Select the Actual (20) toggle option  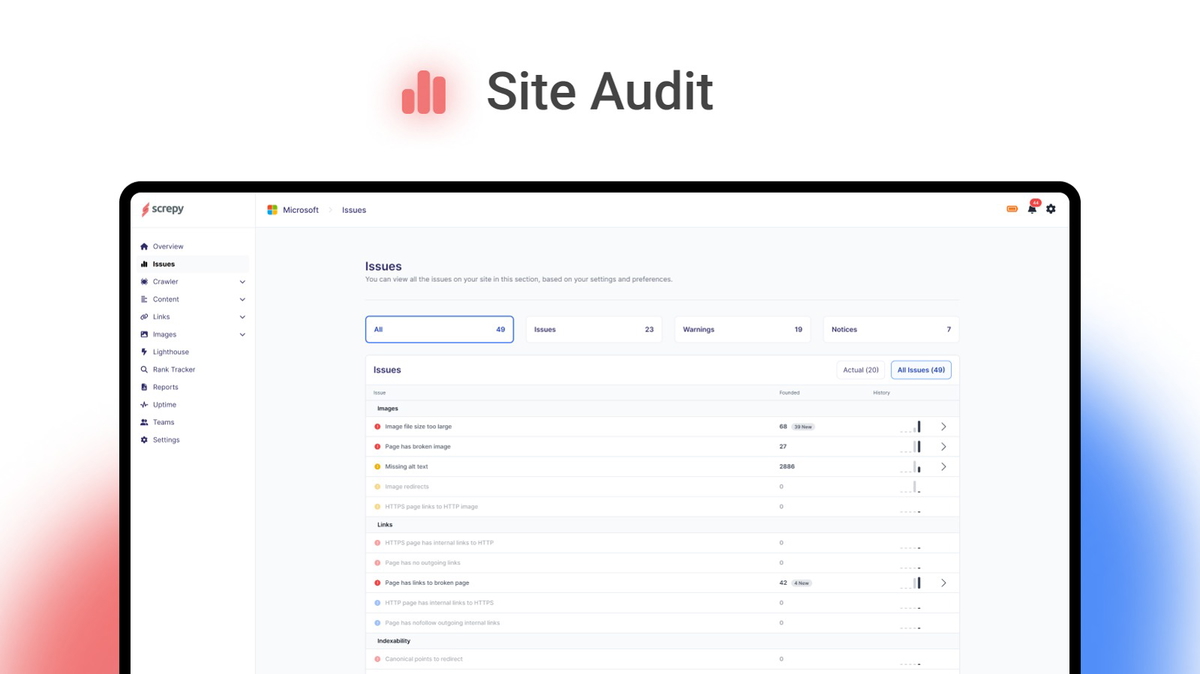tap(861, 369)
